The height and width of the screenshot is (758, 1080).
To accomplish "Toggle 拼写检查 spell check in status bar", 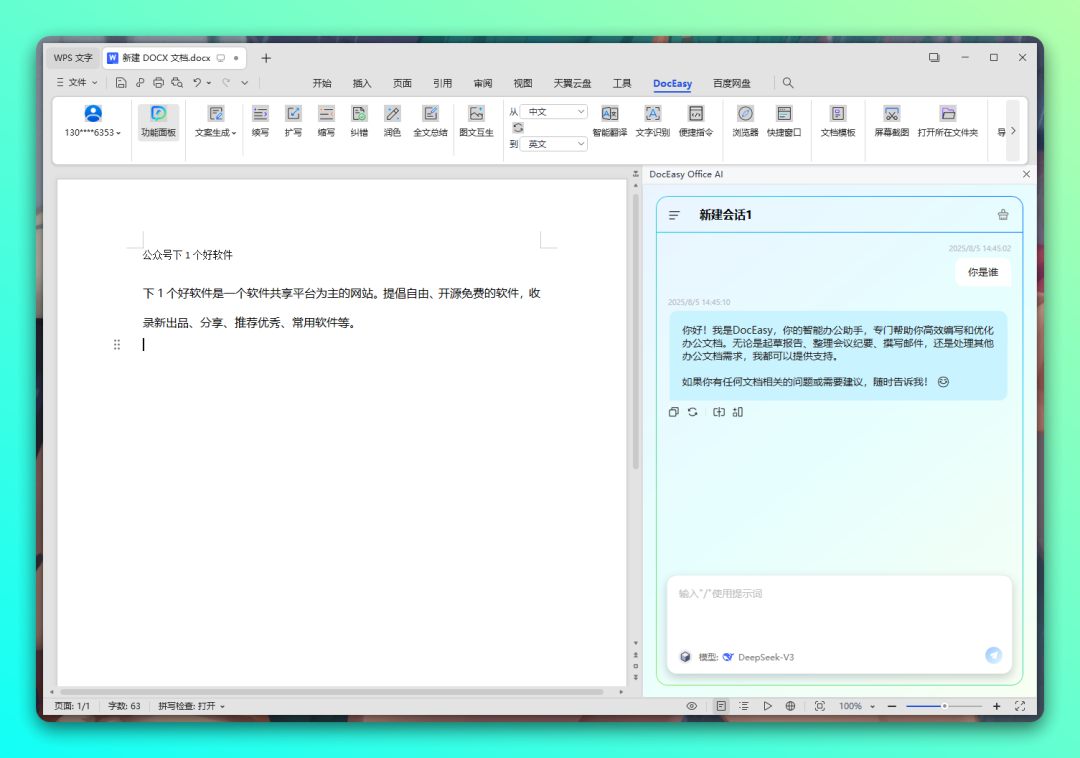I will point(191,706).
